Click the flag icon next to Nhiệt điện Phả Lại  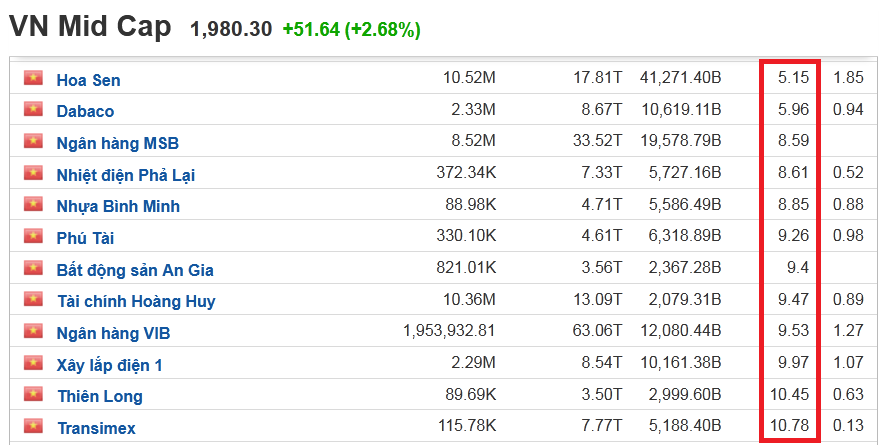(34, 174)
